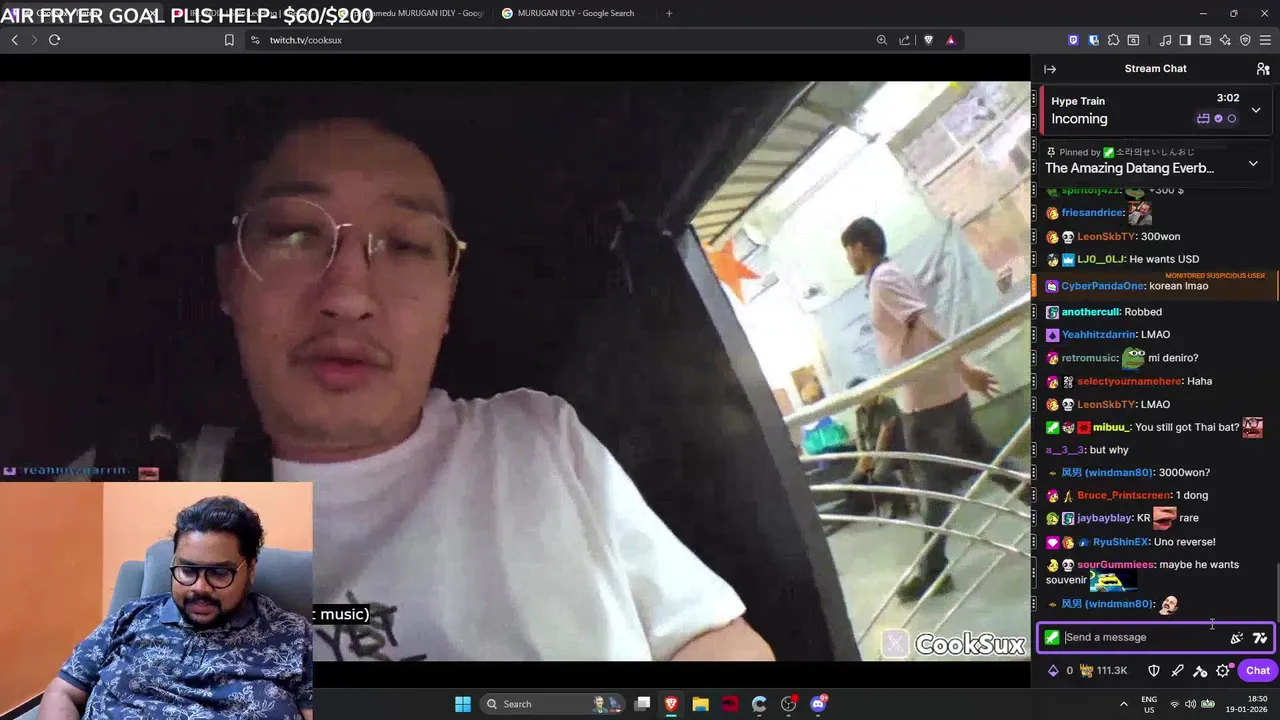Open the Windows Start menu
Viewport: 1280px width, 720px height.
coord(463,704)
